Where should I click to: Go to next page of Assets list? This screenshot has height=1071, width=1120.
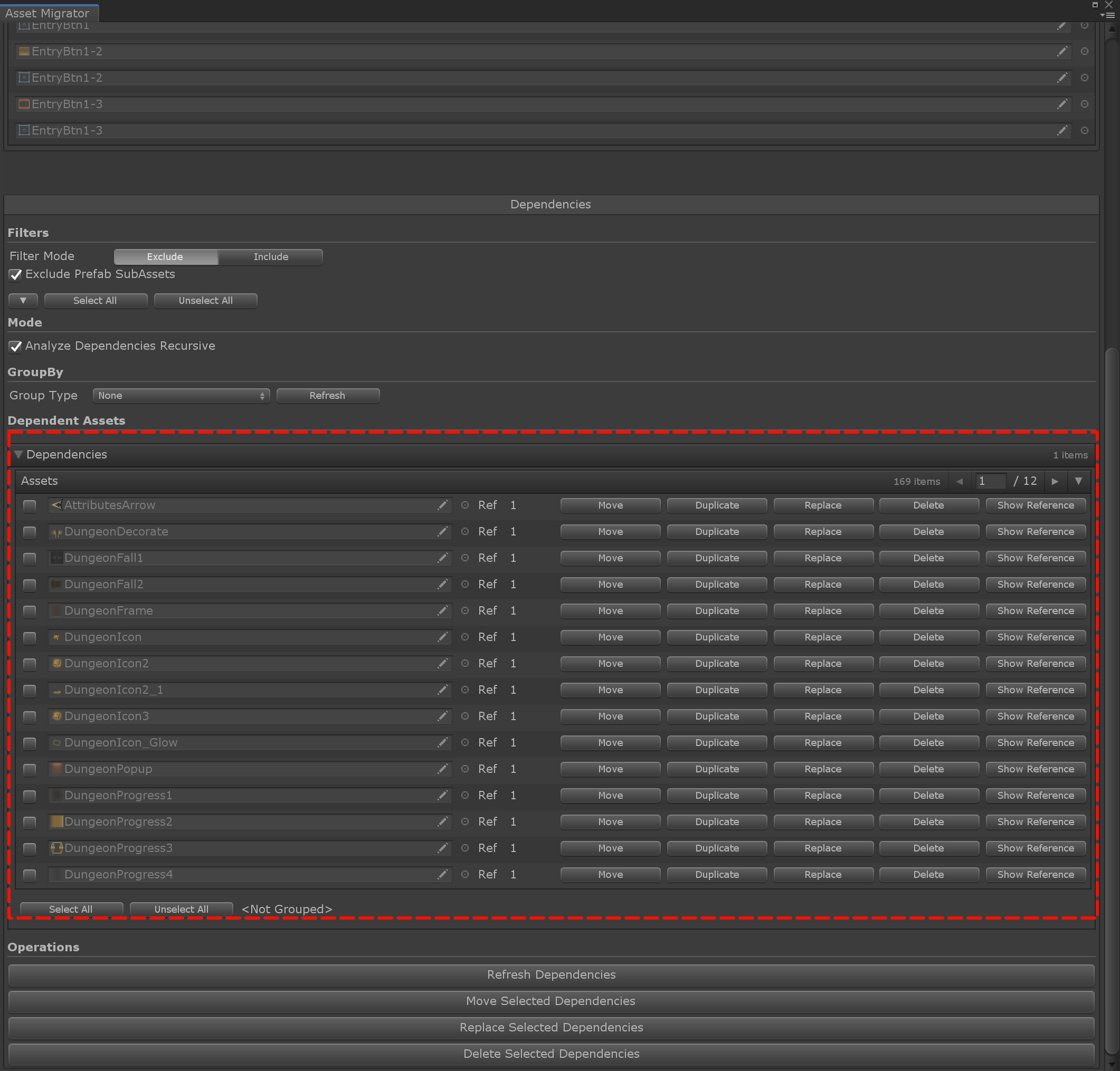1055,481
